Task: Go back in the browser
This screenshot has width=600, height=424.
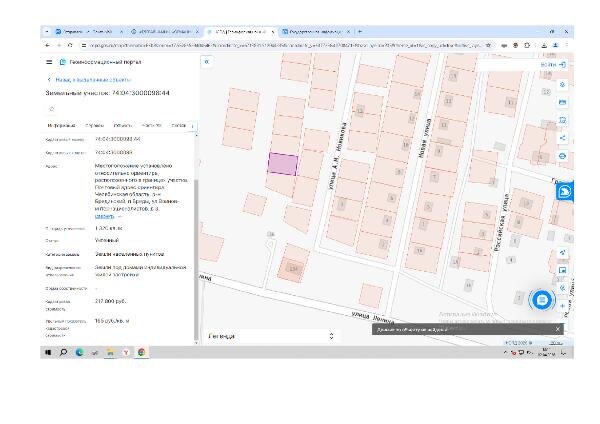Action: [x=47, y=45]
